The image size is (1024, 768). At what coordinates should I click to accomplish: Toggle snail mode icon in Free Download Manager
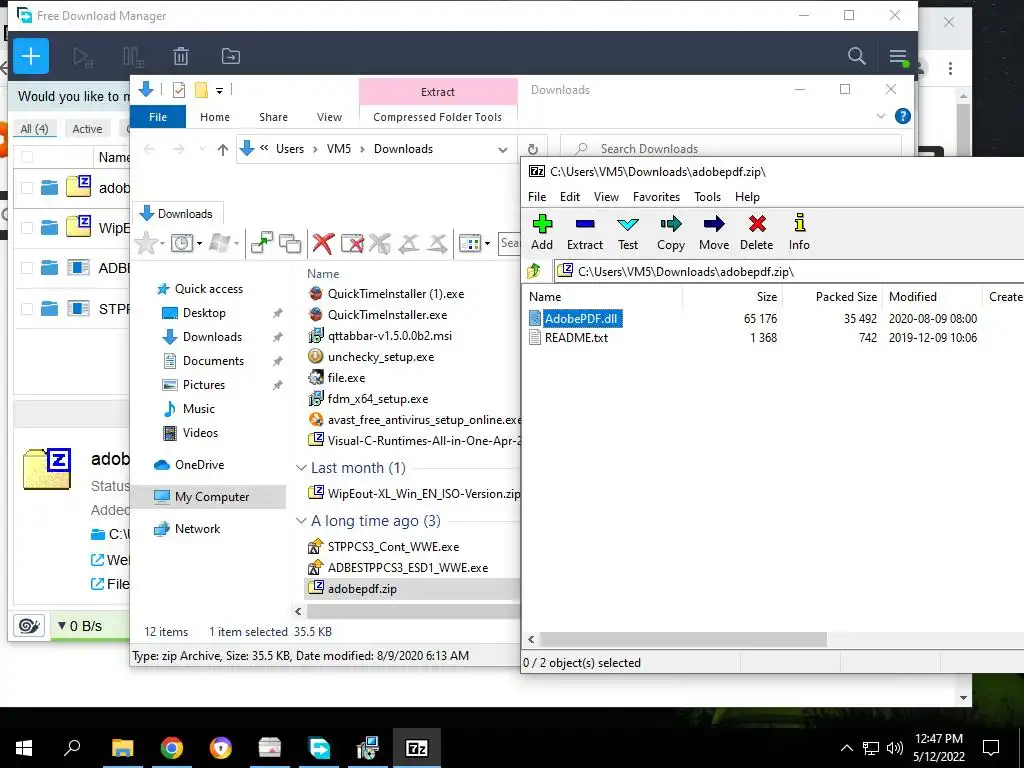pyautogui.click(x=29, y=626)
